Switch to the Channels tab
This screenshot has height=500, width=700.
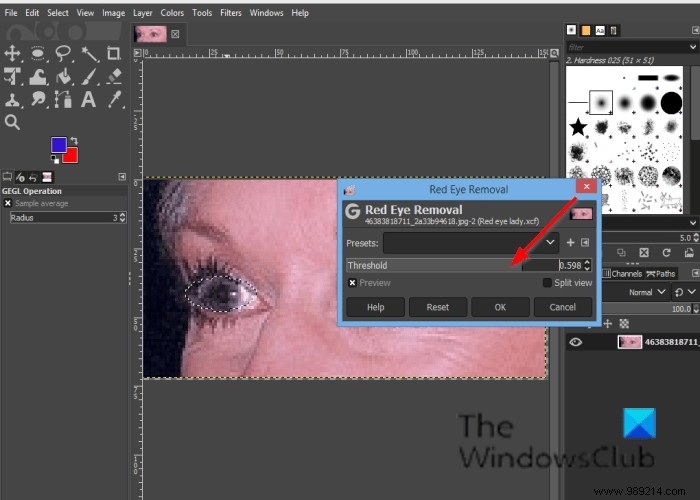tap(622, 274)
